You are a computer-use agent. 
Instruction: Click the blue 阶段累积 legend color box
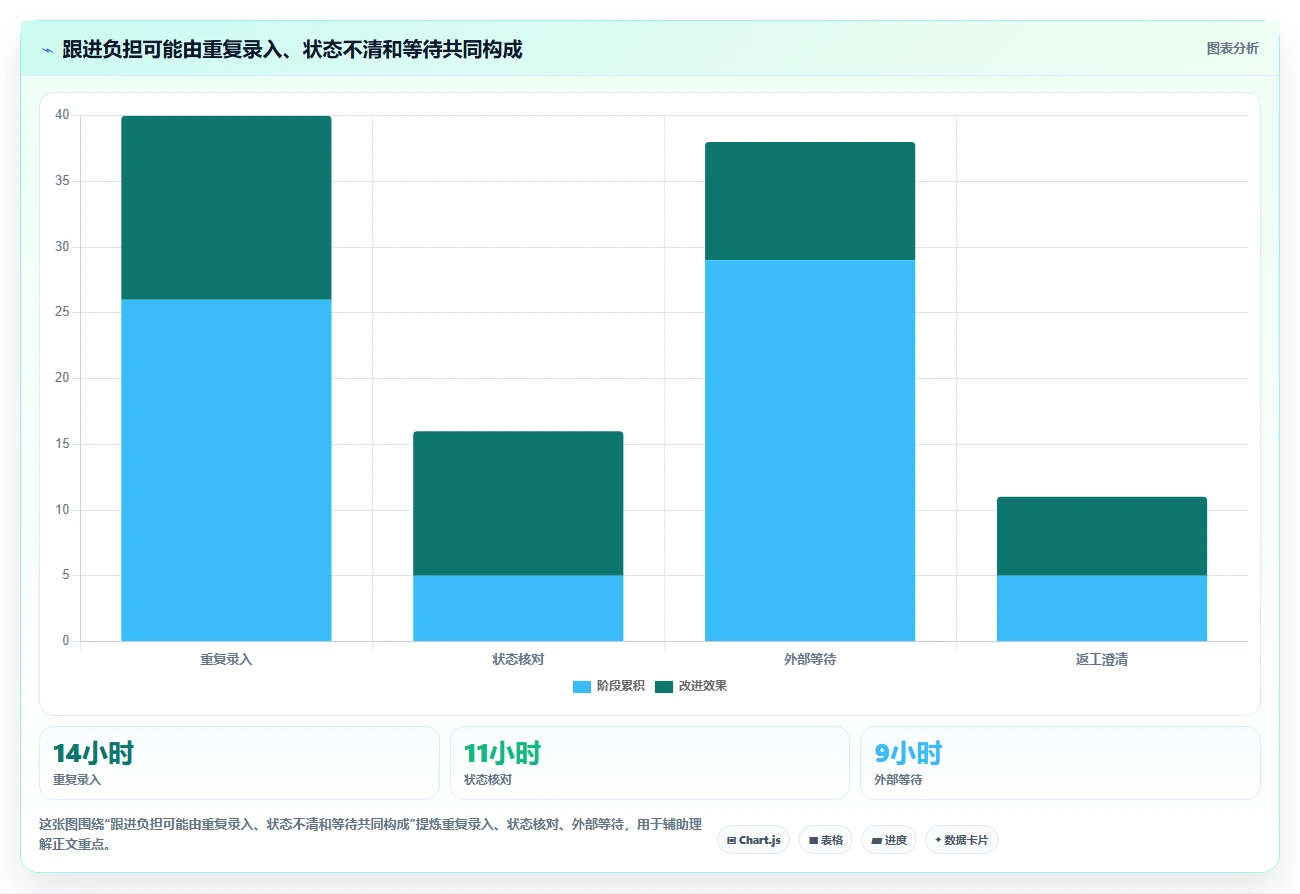582,687
